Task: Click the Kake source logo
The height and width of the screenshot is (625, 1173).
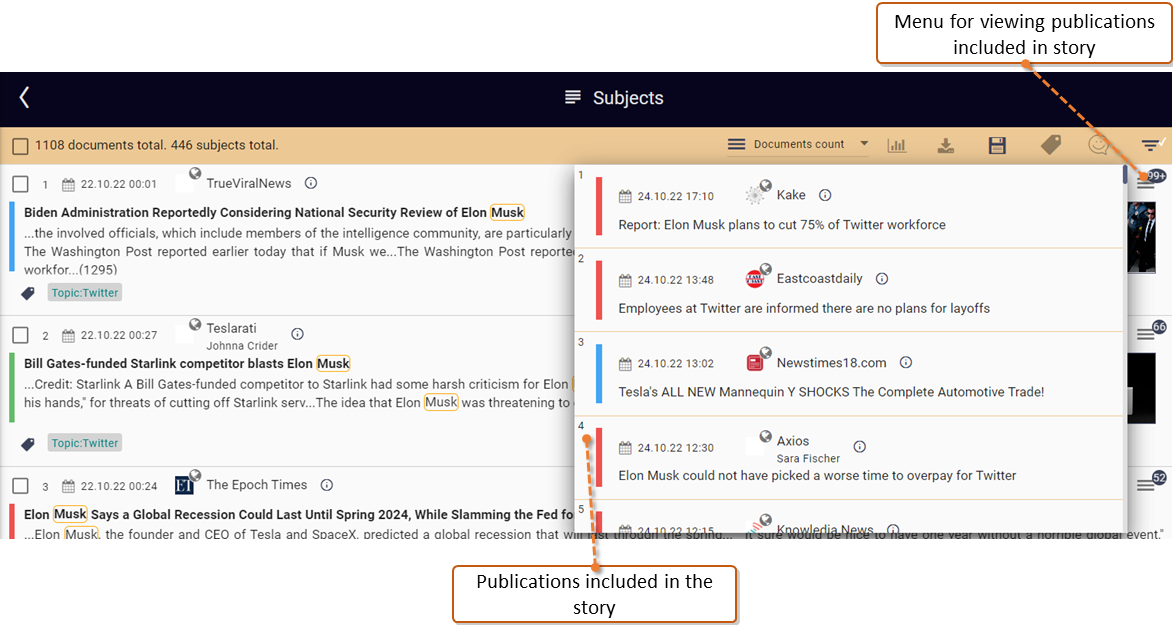Action: [755, 195]
